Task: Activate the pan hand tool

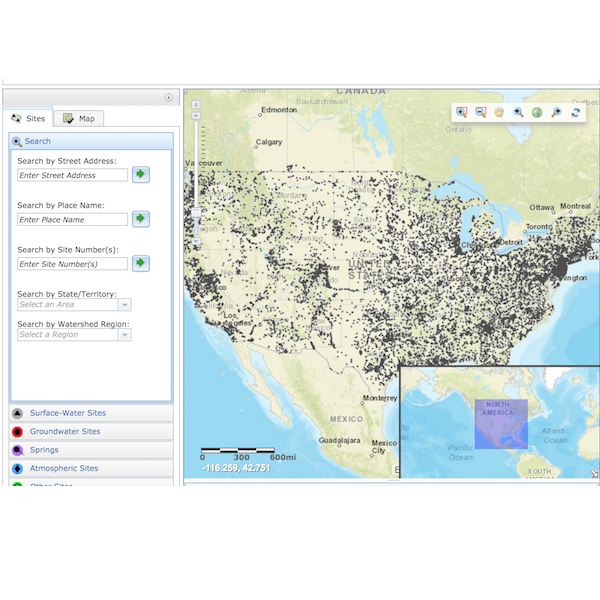Action: [x=499, y=113]
